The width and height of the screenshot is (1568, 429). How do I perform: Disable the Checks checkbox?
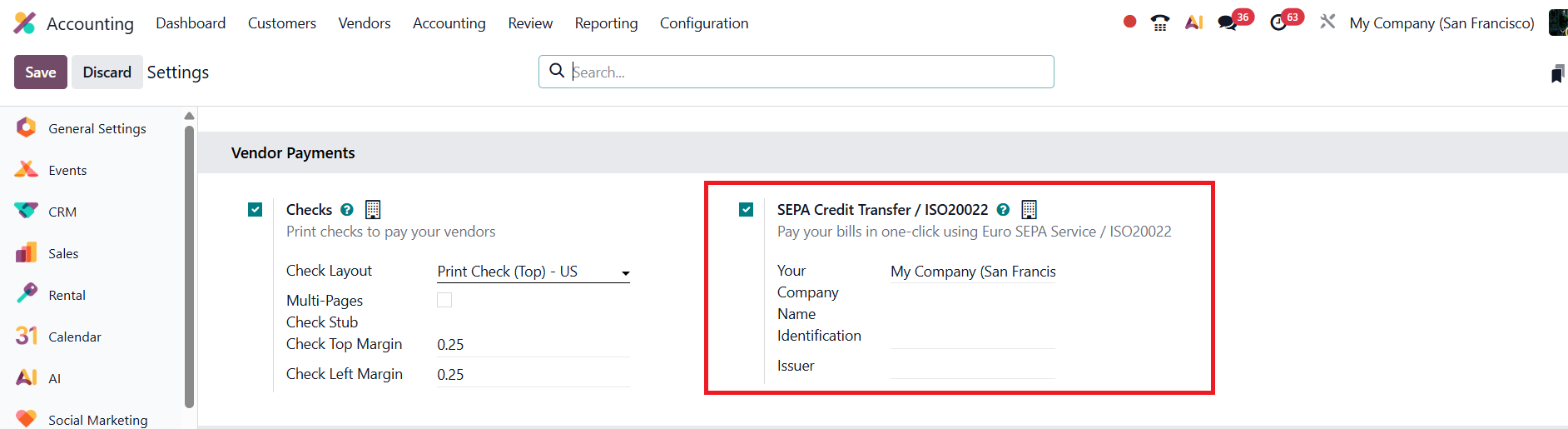pyautogui.click(x=256, y=210)
